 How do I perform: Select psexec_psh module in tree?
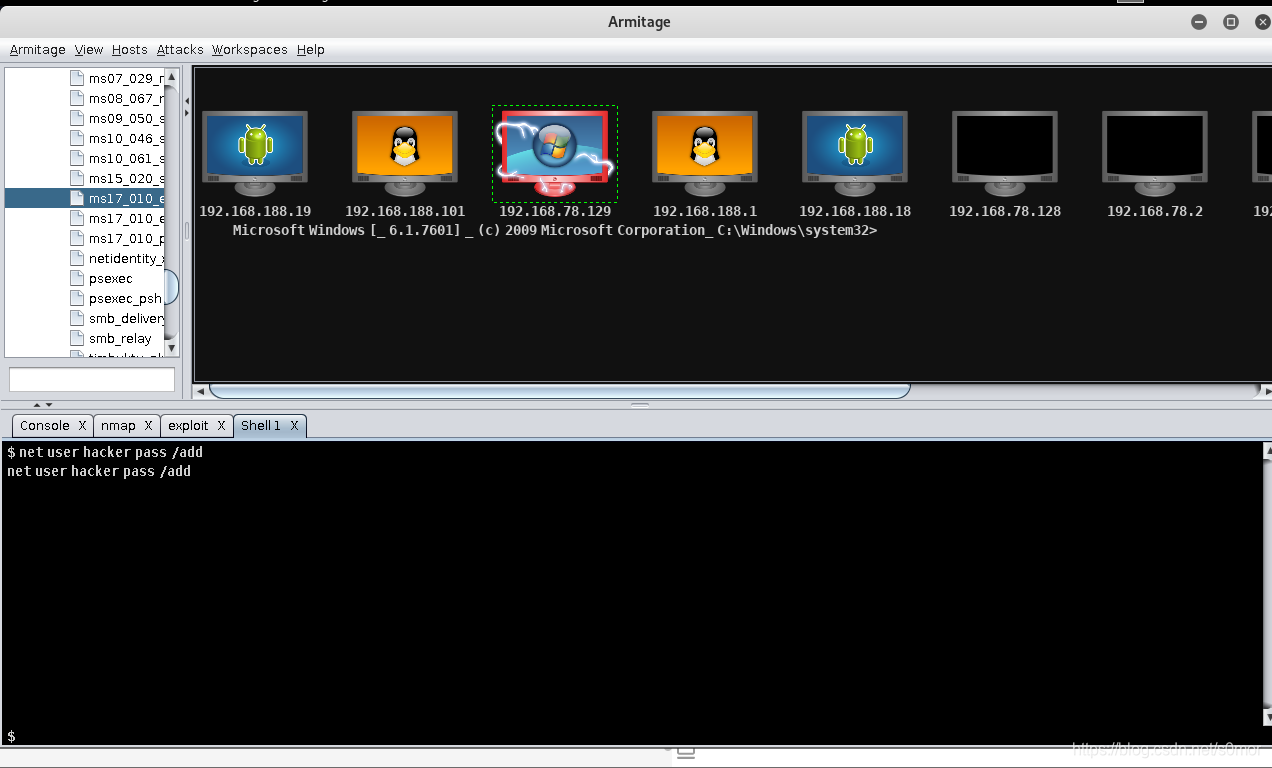pos(117,298)
